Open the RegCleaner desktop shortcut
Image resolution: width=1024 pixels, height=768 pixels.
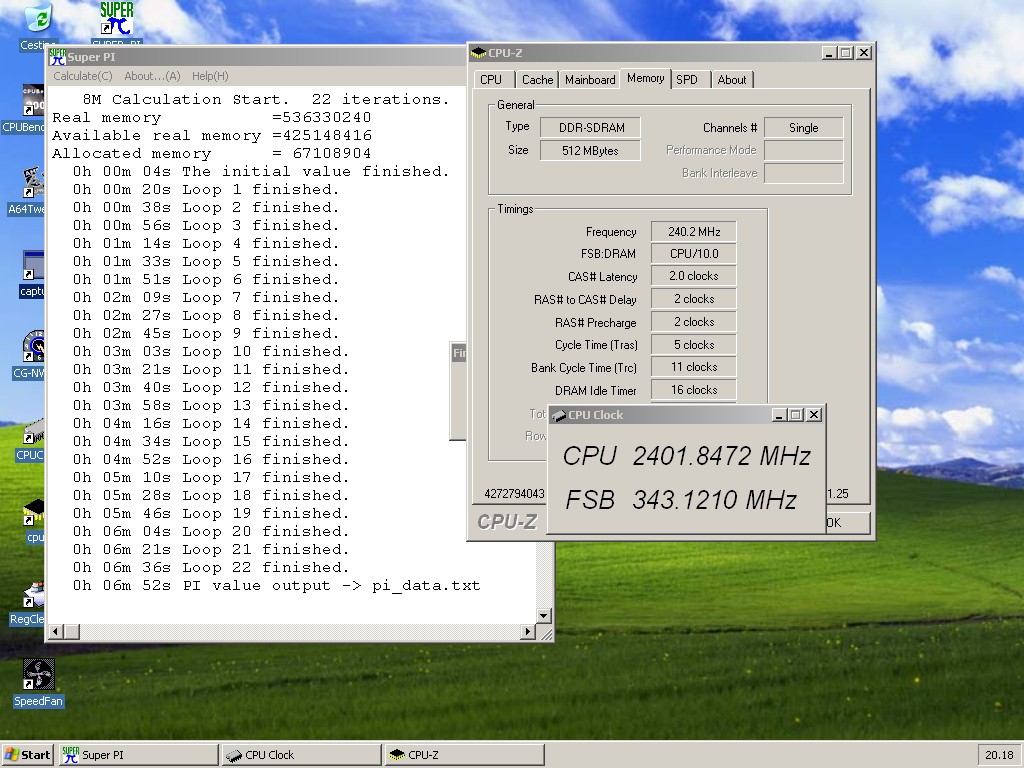point(34,598)
